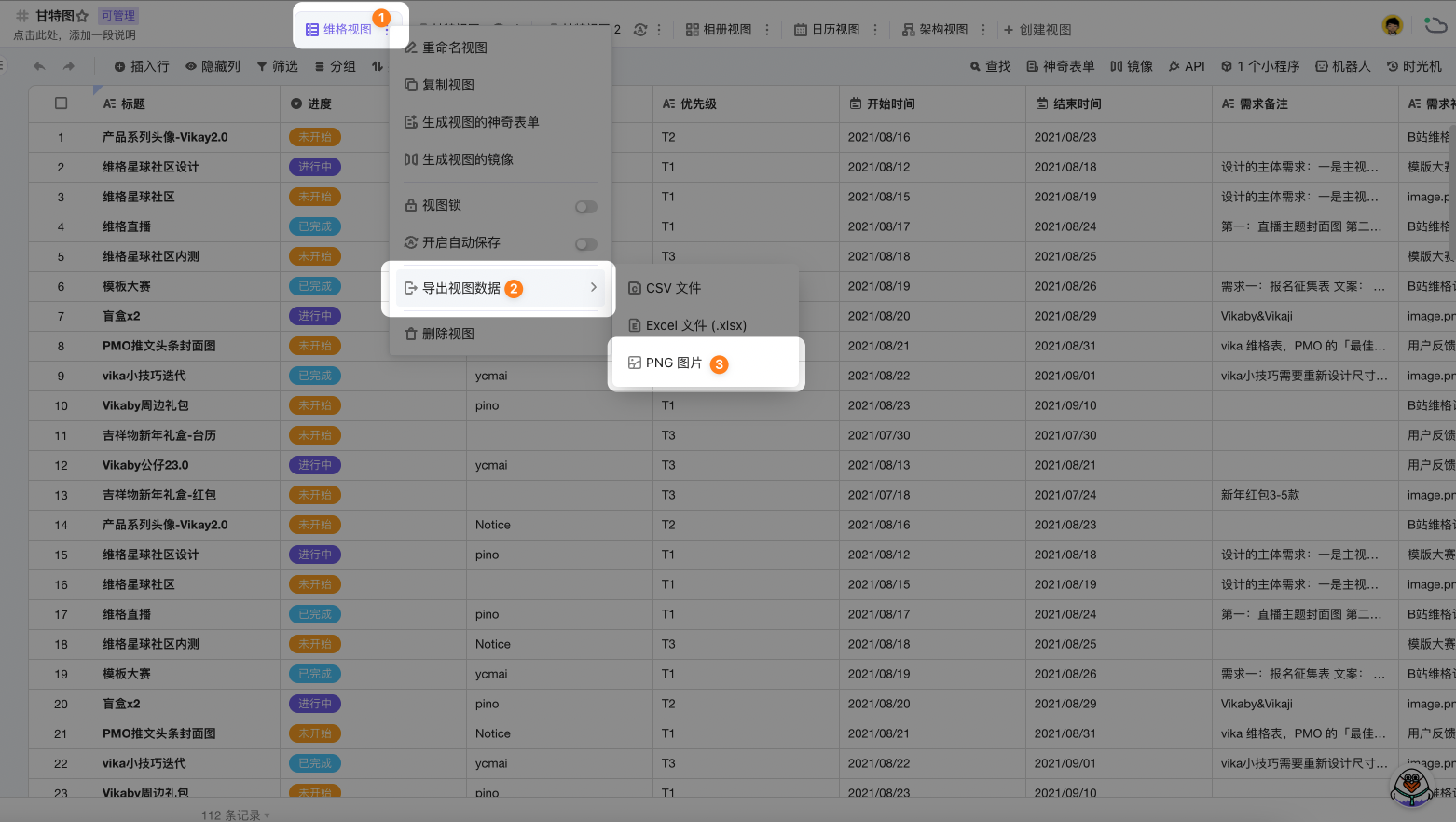
Task: Click the description field under the 甘特图 title
Action: click(x=75, y=35)
